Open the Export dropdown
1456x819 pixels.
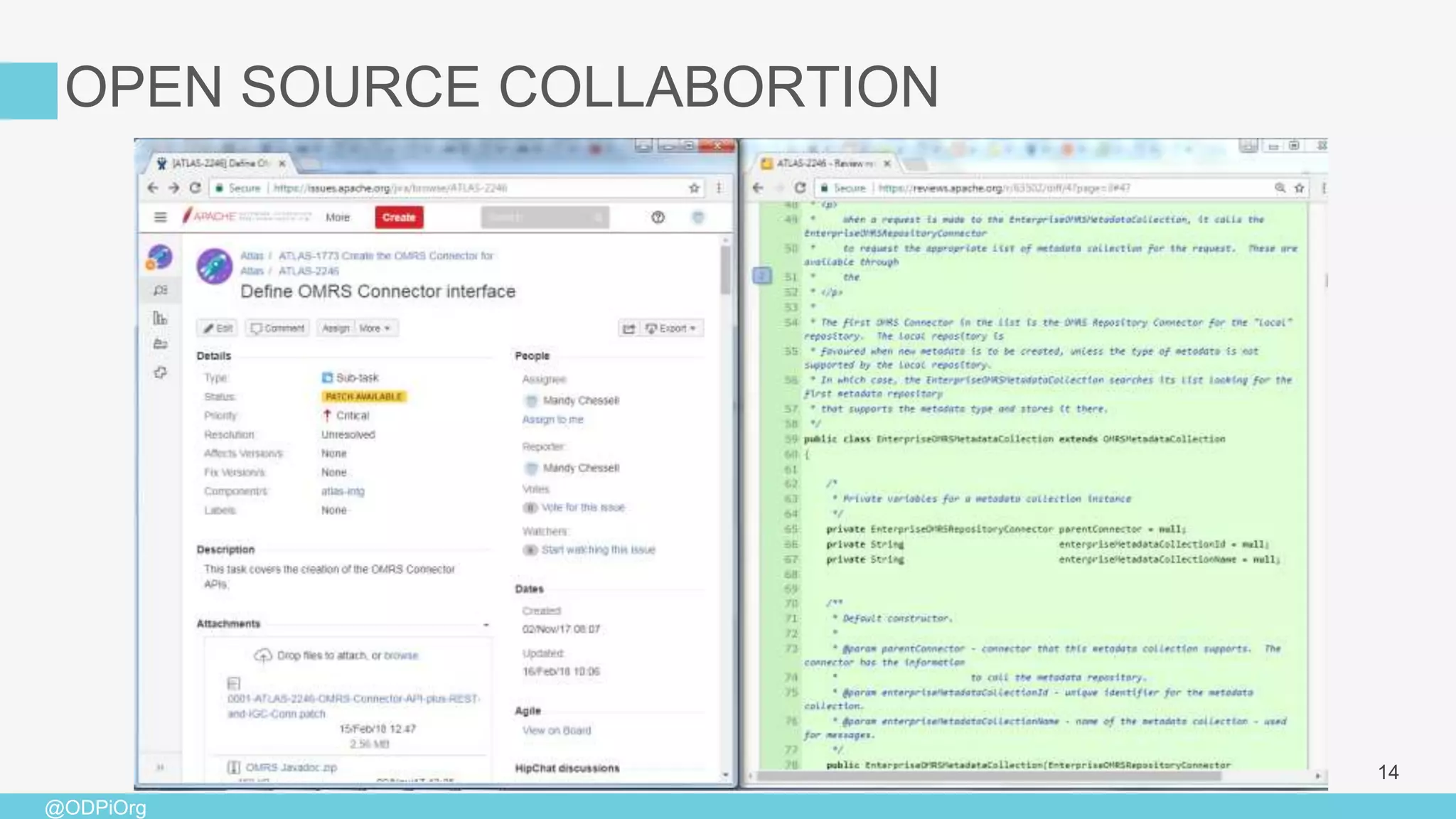coord(671,328)
